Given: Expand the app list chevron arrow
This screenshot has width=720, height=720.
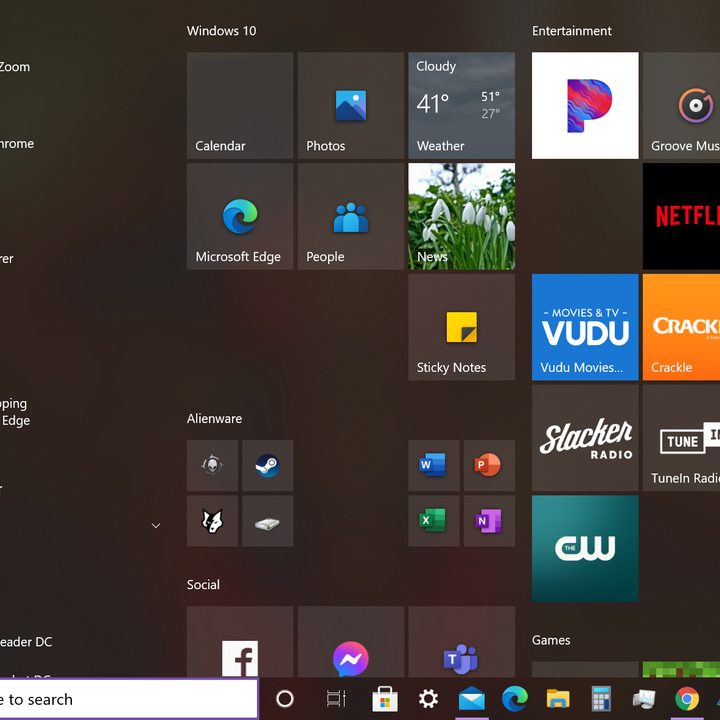Looking at the screenshot, I should 156,526.
